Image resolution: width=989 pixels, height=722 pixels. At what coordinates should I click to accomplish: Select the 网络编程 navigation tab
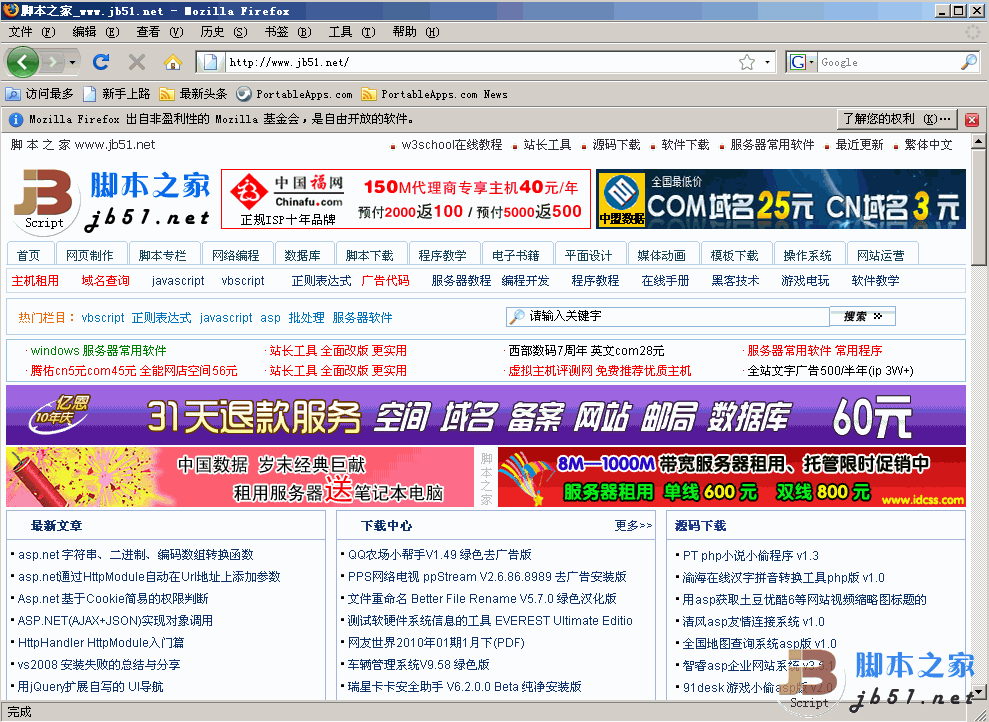point(236,255)
